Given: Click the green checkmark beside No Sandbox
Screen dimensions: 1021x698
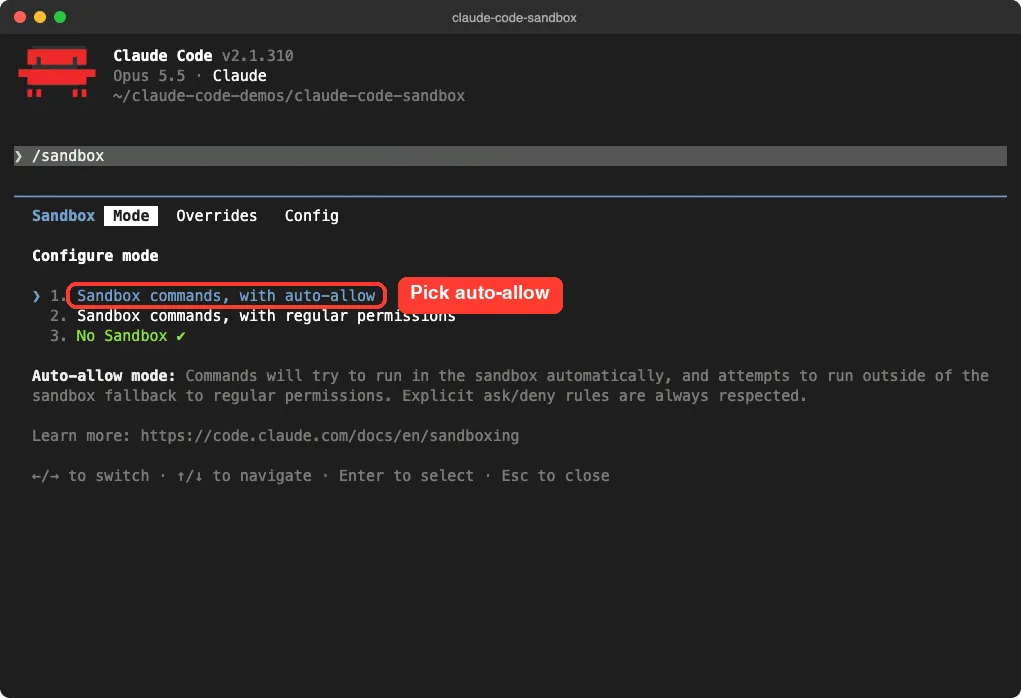Looking at the screenshot, I should 180,336.
